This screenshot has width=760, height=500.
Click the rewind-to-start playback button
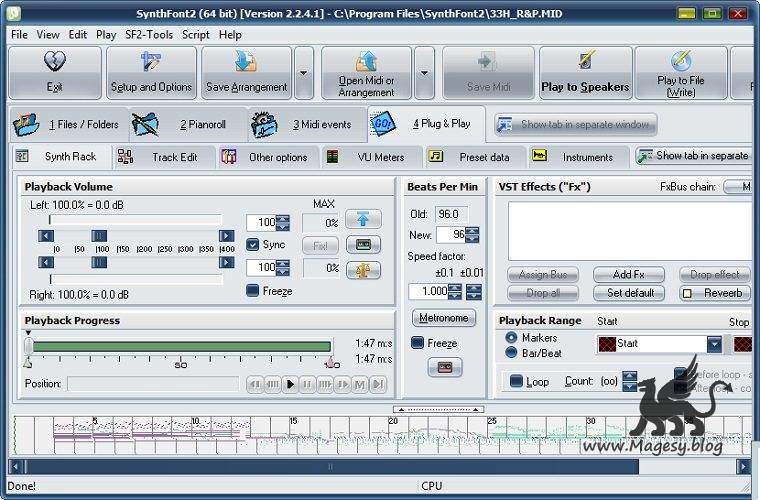[255, 384]
